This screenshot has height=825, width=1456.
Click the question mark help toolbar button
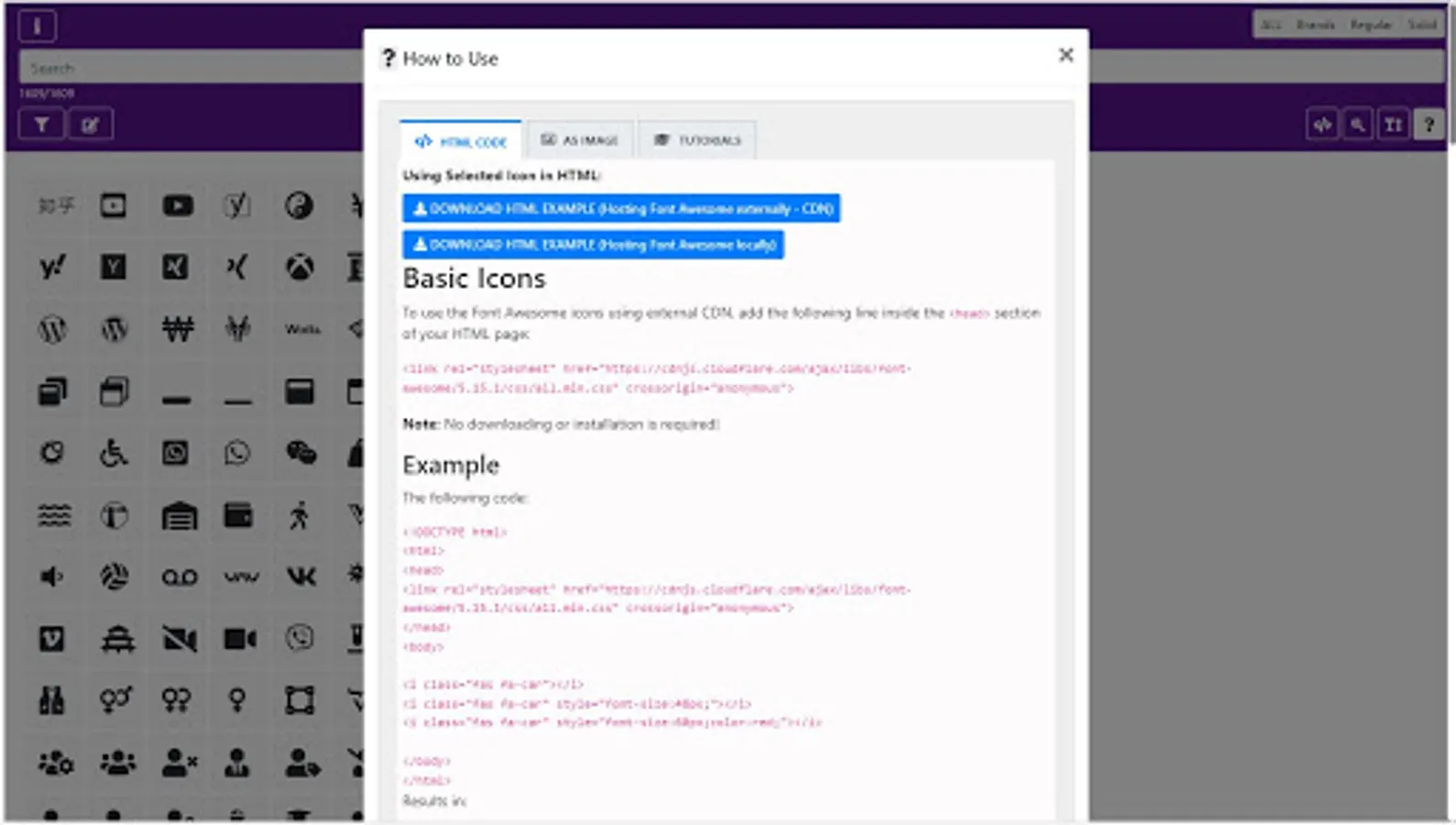click(1429, 125)
